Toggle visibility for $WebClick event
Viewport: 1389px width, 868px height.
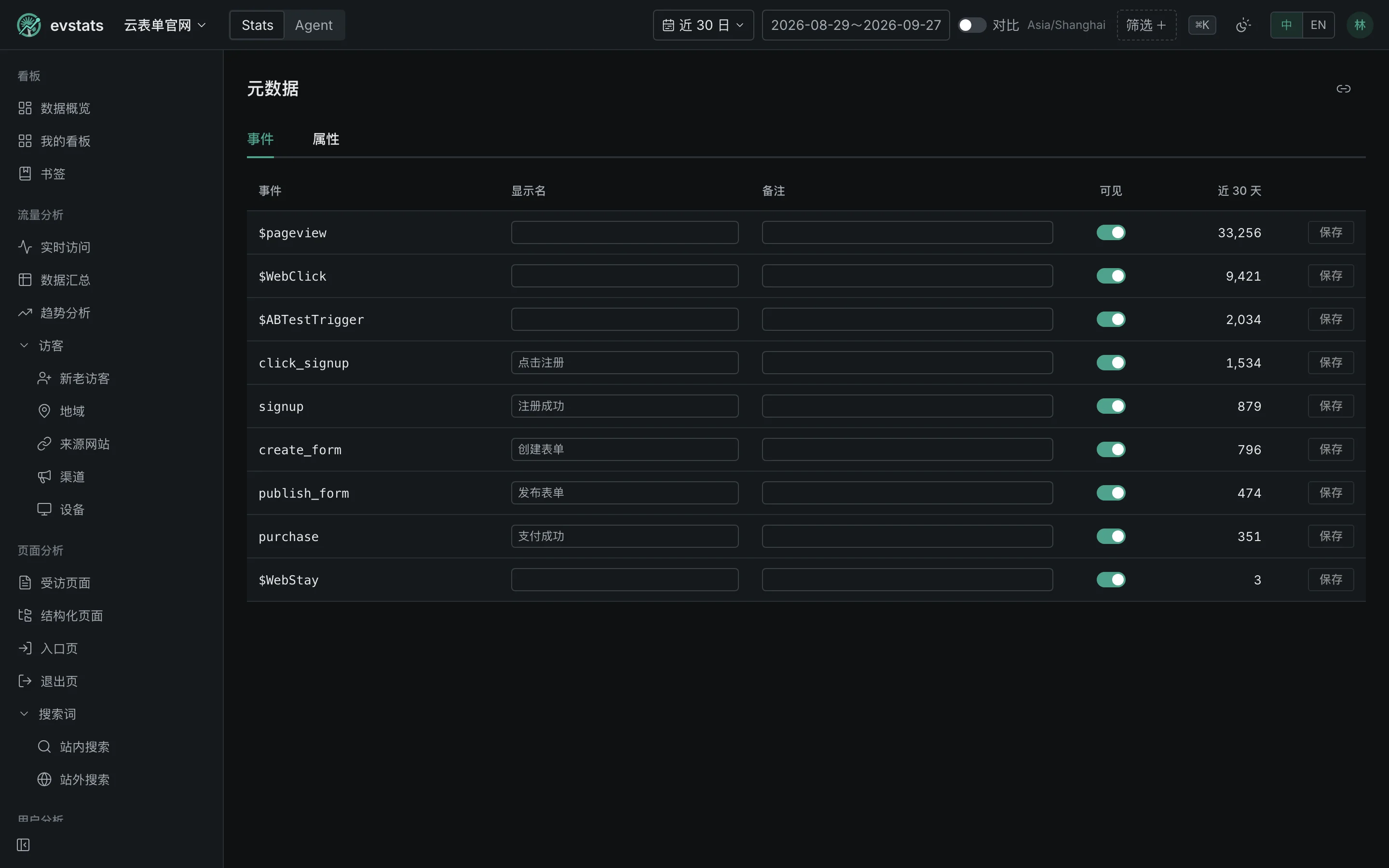pyautogui.click(x=1111, y=276)
